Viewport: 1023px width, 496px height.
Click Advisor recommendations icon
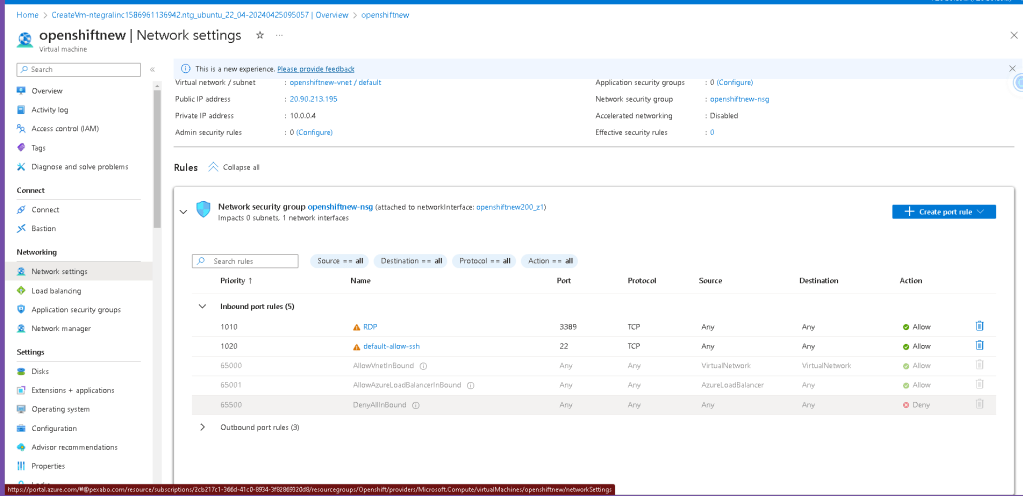(22, 447)
